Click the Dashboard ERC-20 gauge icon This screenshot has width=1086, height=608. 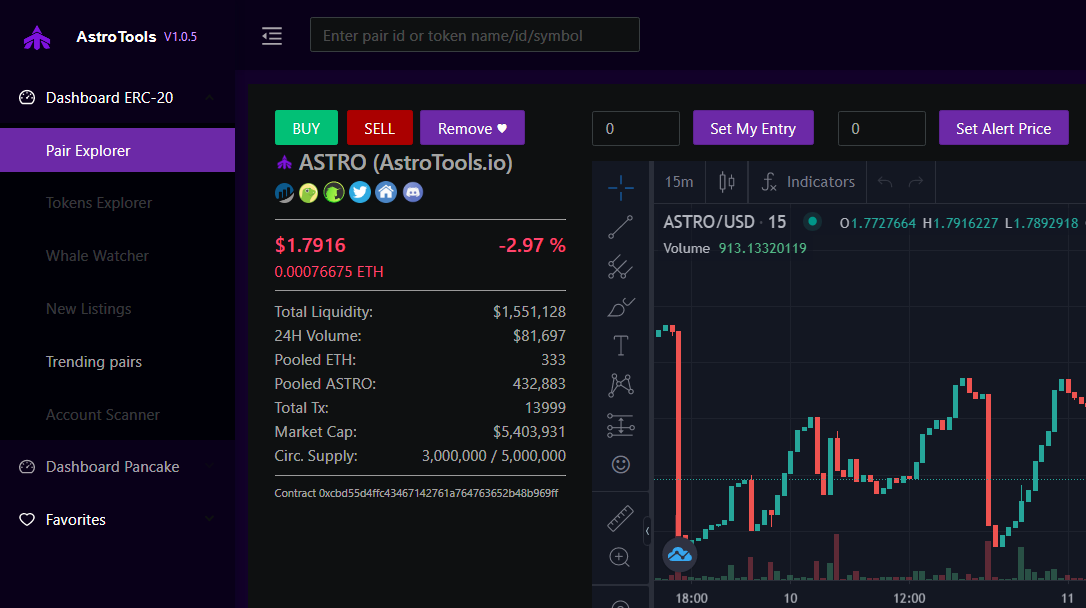pos(27,98)
